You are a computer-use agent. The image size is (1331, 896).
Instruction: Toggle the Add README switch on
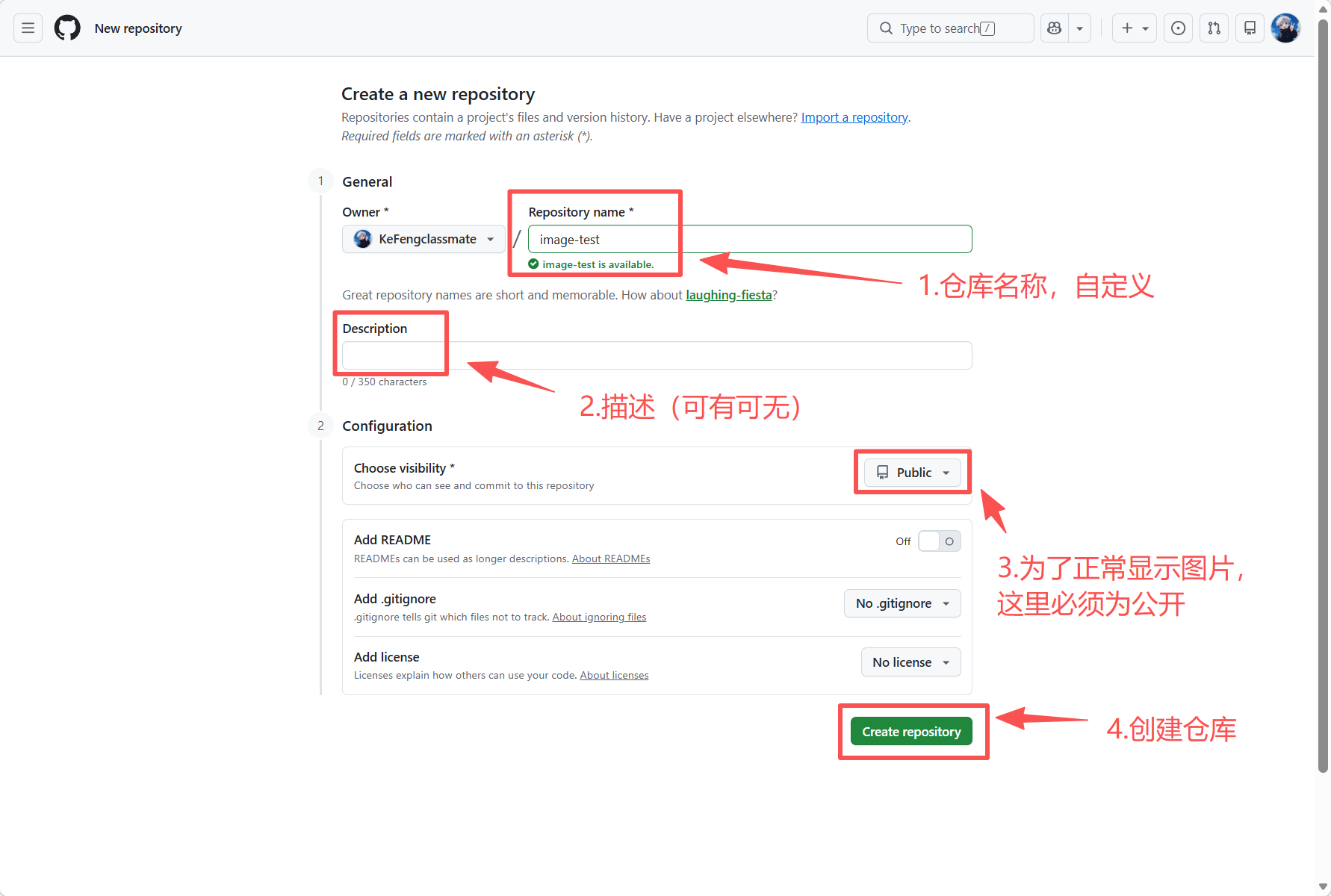click(939, 541)
